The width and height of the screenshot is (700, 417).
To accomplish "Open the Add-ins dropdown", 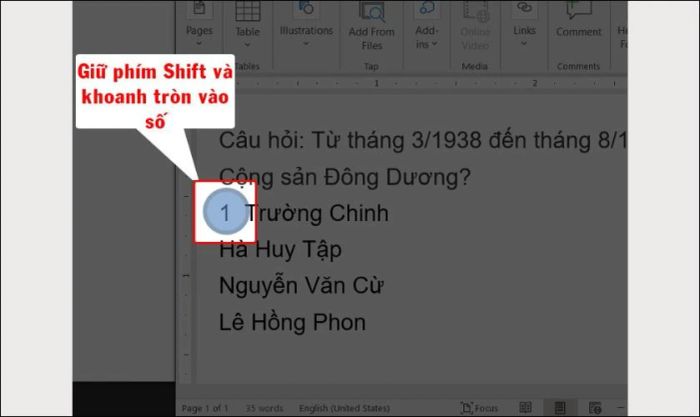I will [x=427, y=26].
